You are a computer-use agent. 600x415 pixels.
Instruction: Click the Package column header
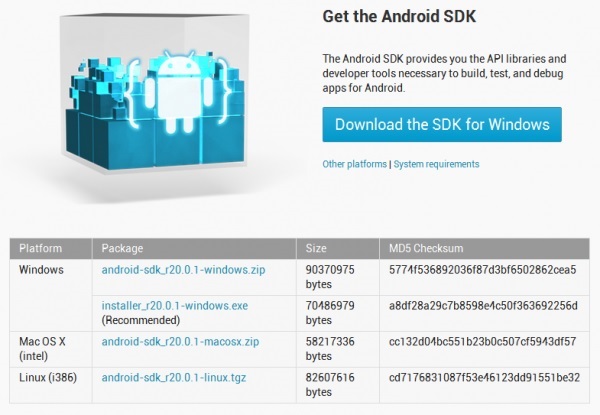point(122,248)
